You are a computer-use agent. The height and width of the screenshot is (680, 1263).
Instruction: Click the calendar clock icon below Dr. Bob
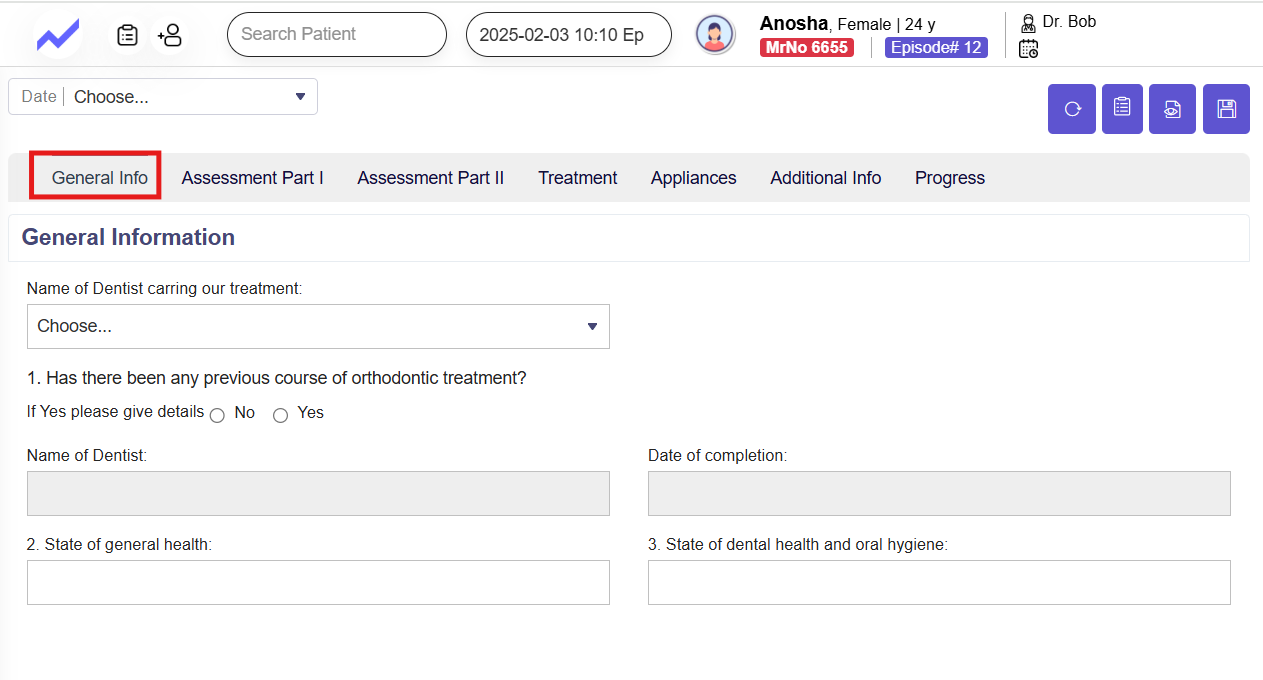point(1028,48)
